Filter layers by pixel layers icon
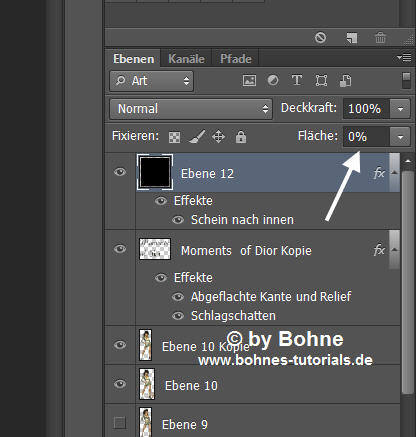This screenshot has height=437, width=416. (249, 81)
